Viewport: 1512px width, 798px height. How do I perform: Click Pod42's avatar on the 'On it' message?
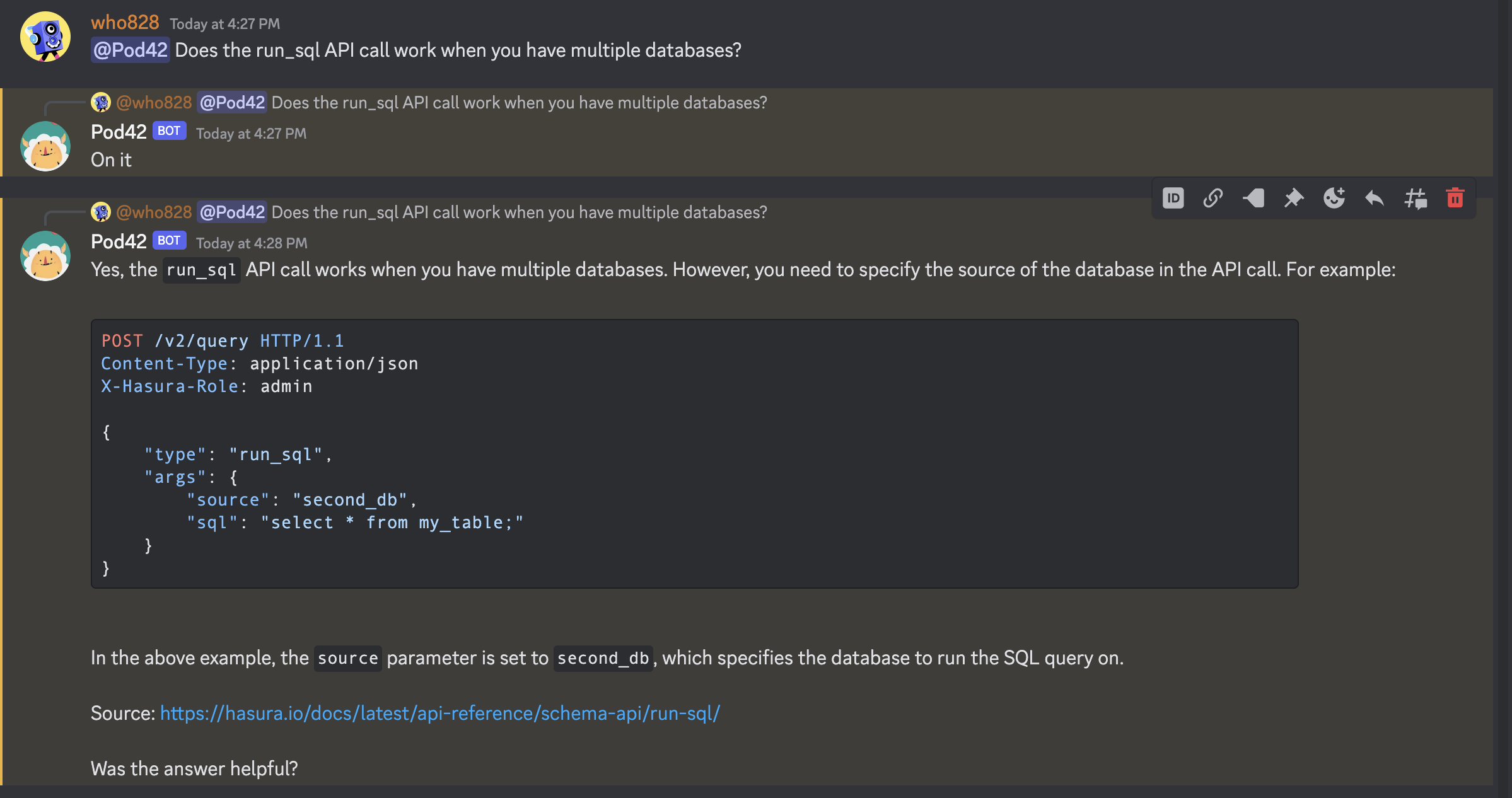click(45, 146)
